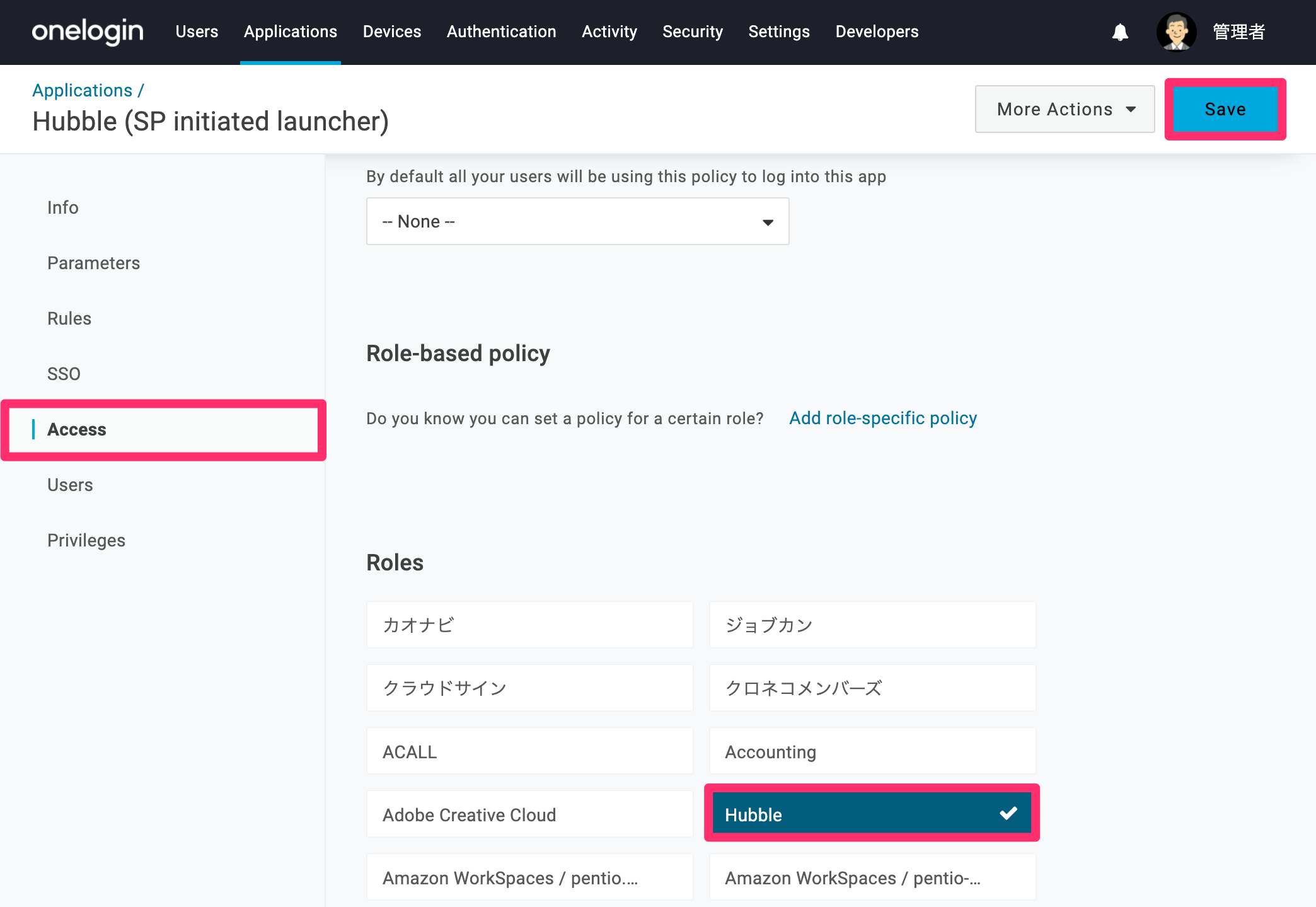Open the Users top menu
Viewport: 1316px width, 907px height.
tap(197, 32)
